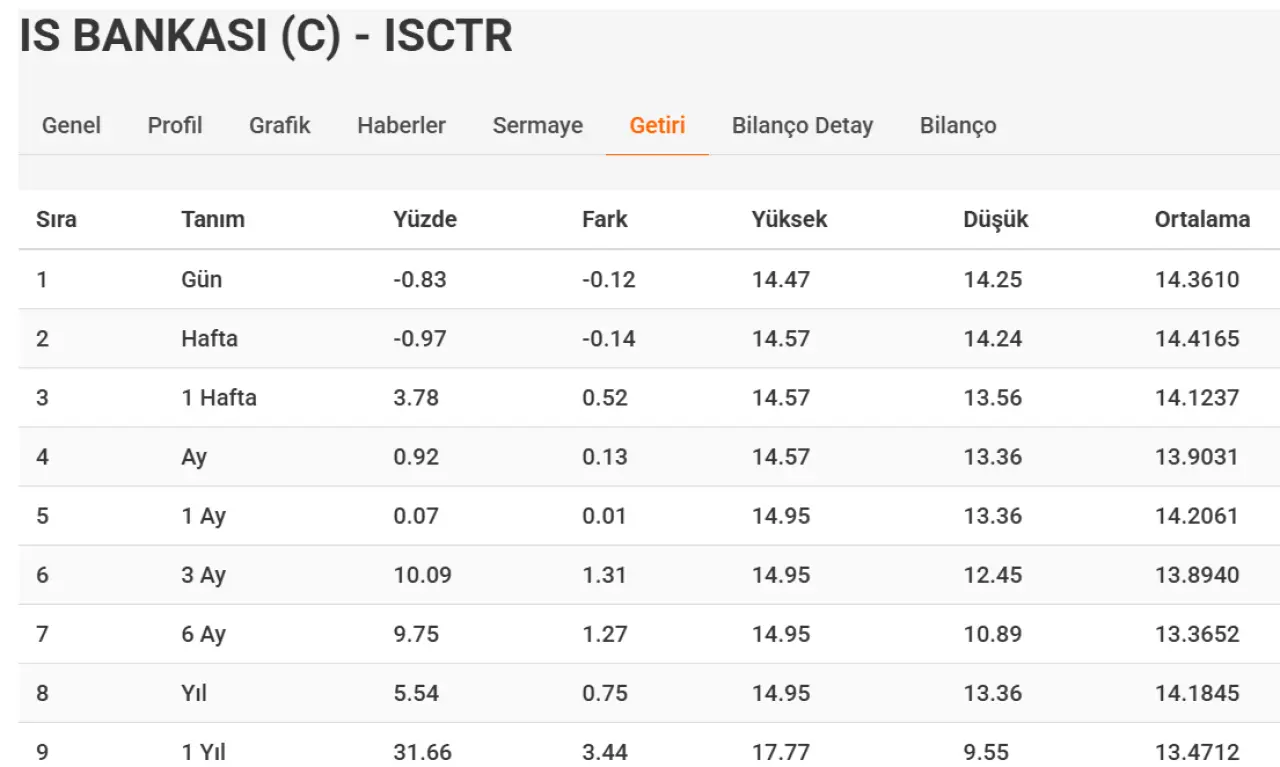Switch to the Profil tab

point(175,126)
